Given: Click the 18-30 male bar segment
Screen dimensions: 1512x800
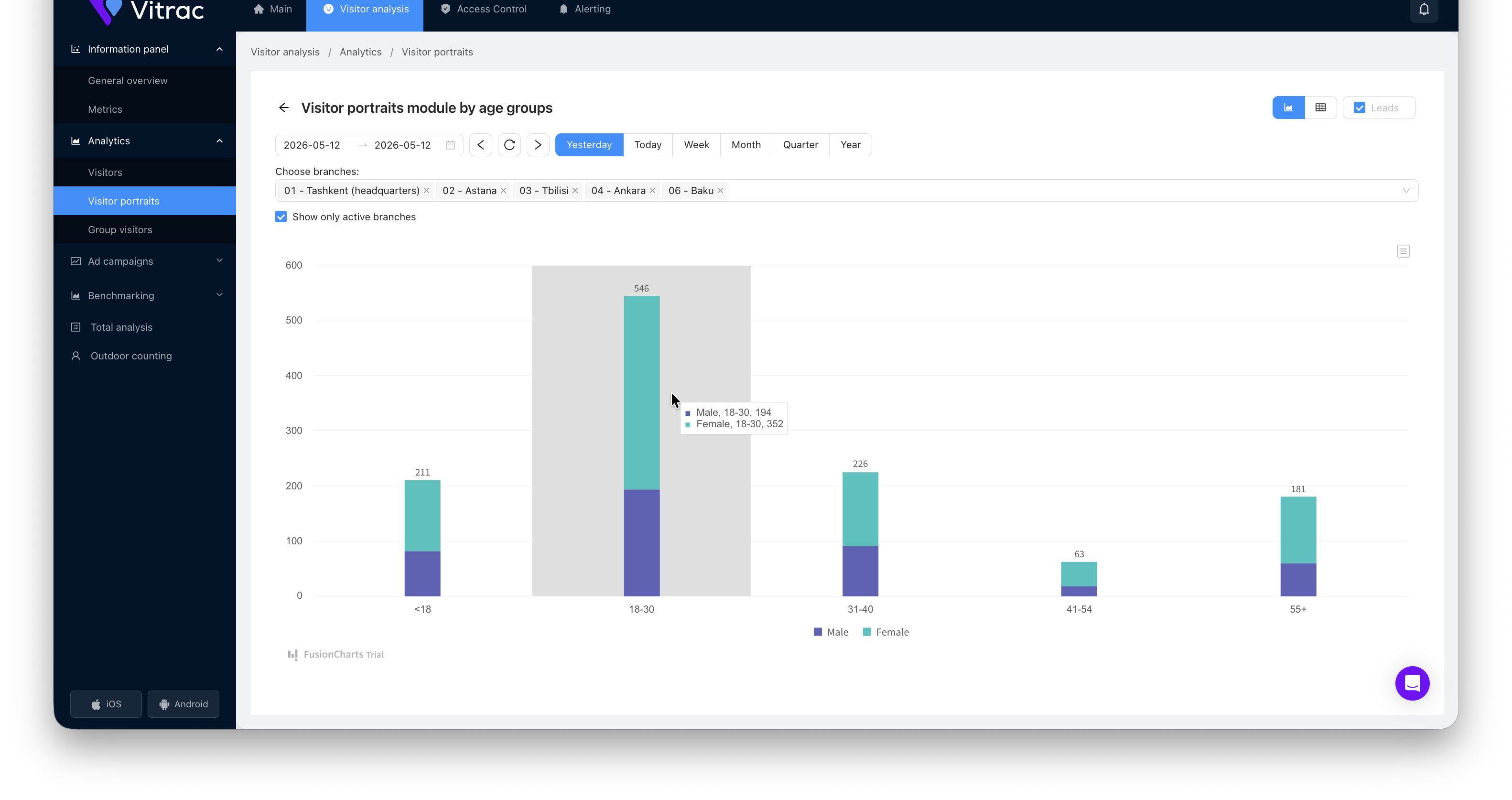Looking at the screenshot, I should [x=641, y=543].
